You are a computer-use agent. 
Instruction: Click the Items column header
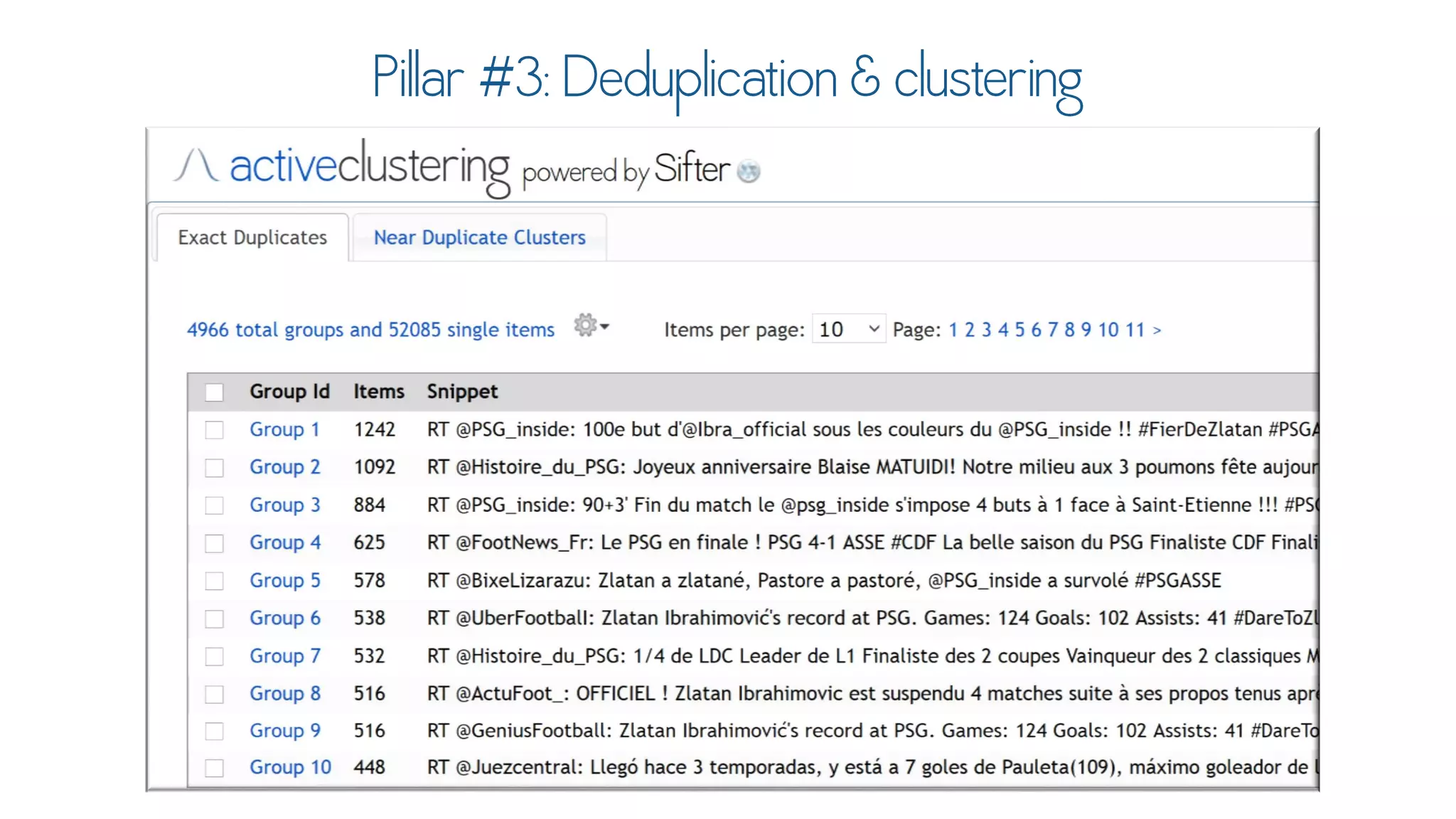(379, 392)
